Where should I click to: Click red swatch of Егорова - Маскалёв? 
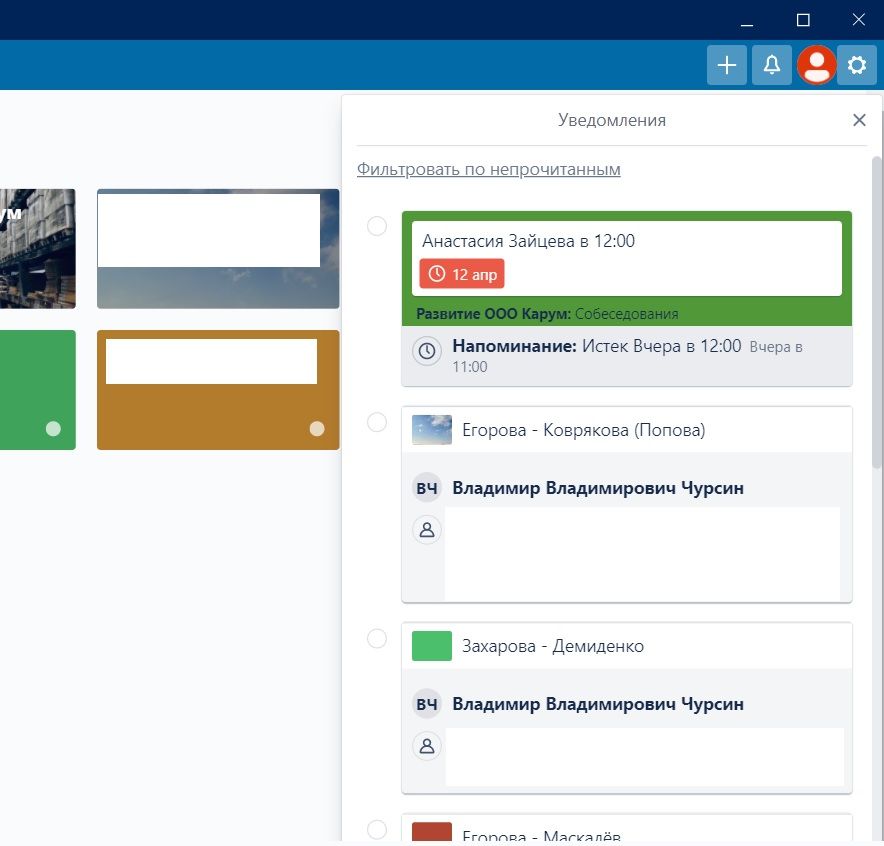[432, 832]
